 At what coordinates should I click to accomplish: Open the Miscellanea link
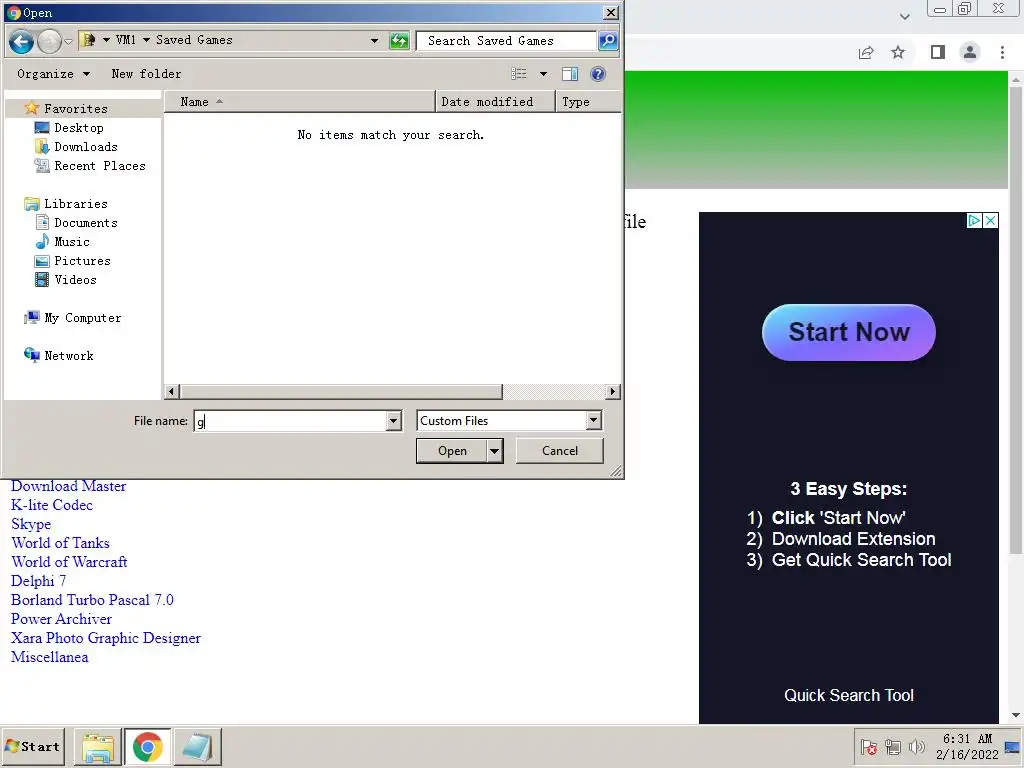(x=50, y=657)
